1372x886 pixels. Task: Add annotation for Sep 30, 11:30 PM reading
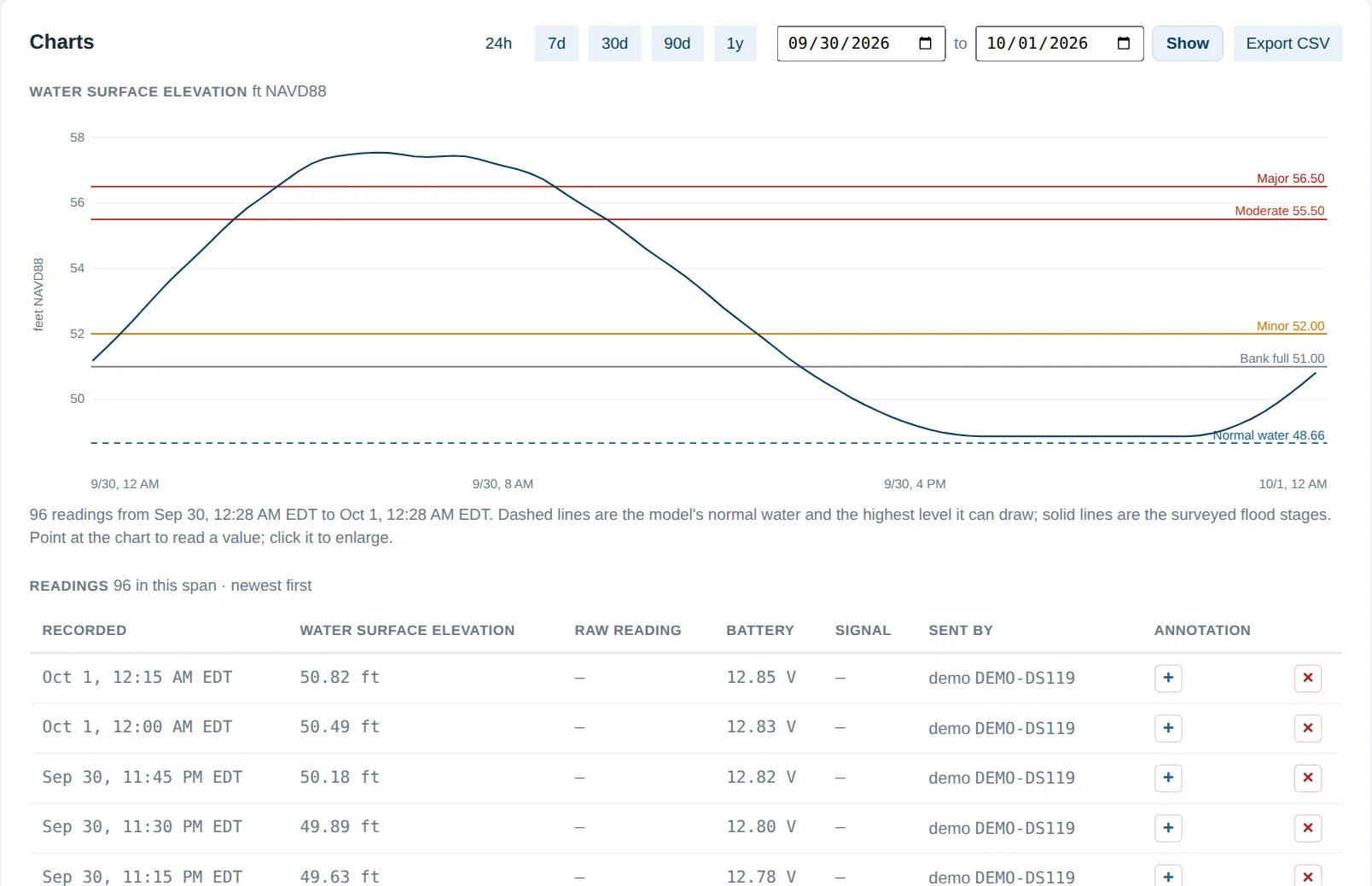[x=1168, y=828]
